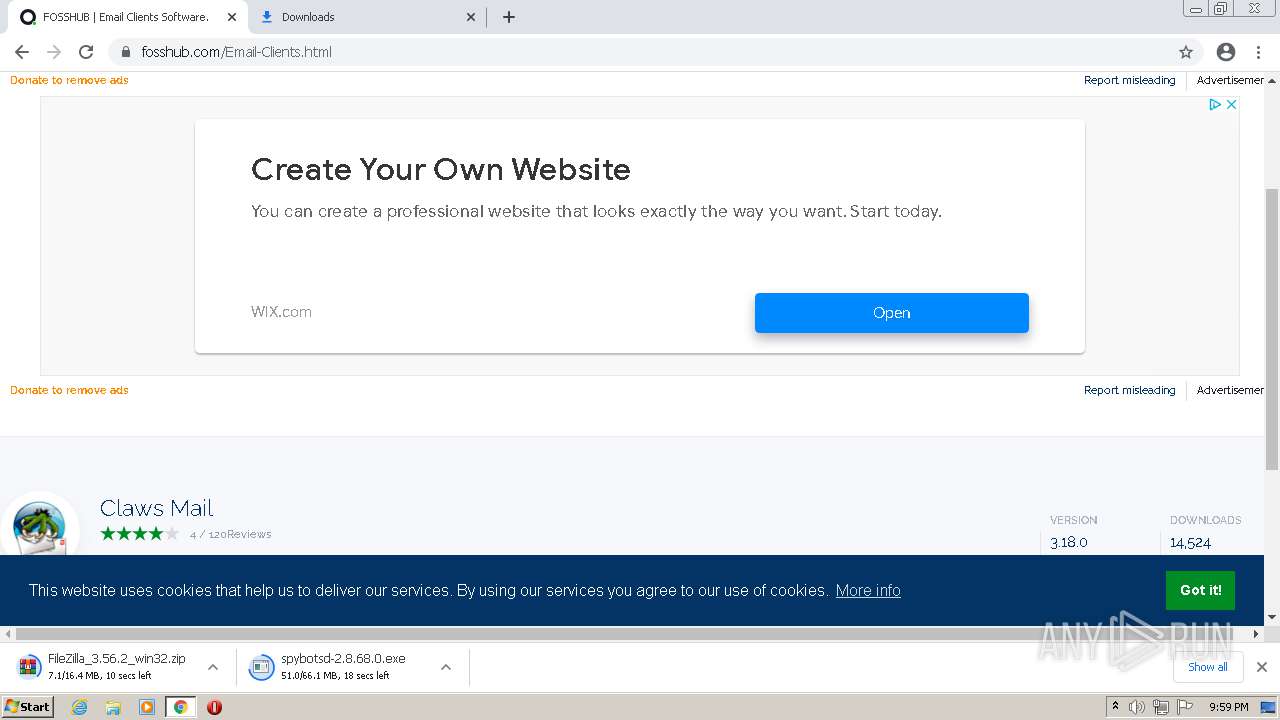Viewport: 1280px width, 720px height.
Task: Open the Claws Mail title link
Action: tap(157, 508)
